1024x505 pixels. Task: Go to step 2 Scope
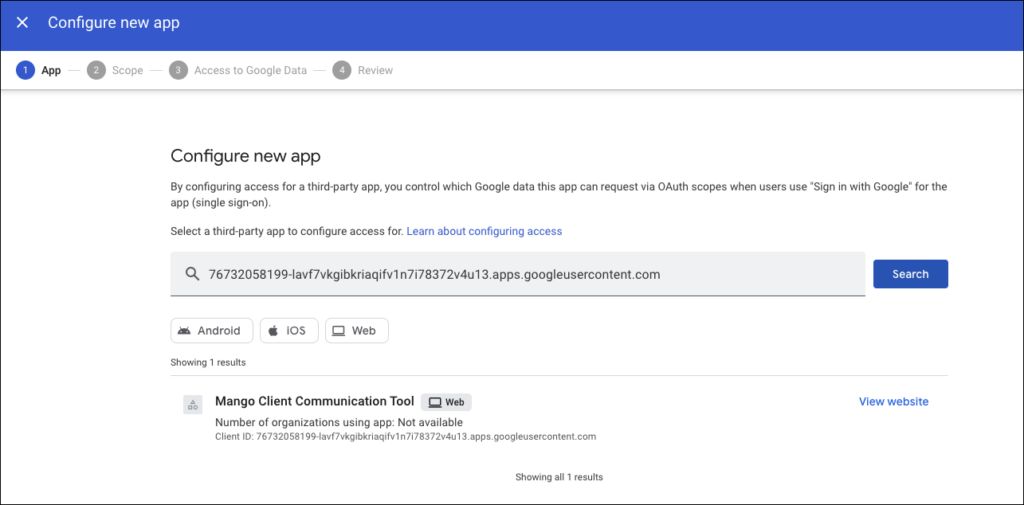click(115, 70)
